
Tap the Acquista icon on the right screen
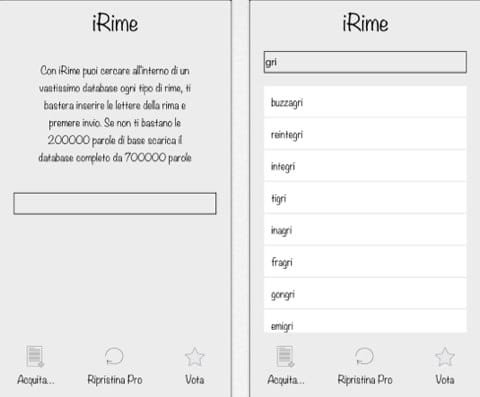tap(285, 356)
